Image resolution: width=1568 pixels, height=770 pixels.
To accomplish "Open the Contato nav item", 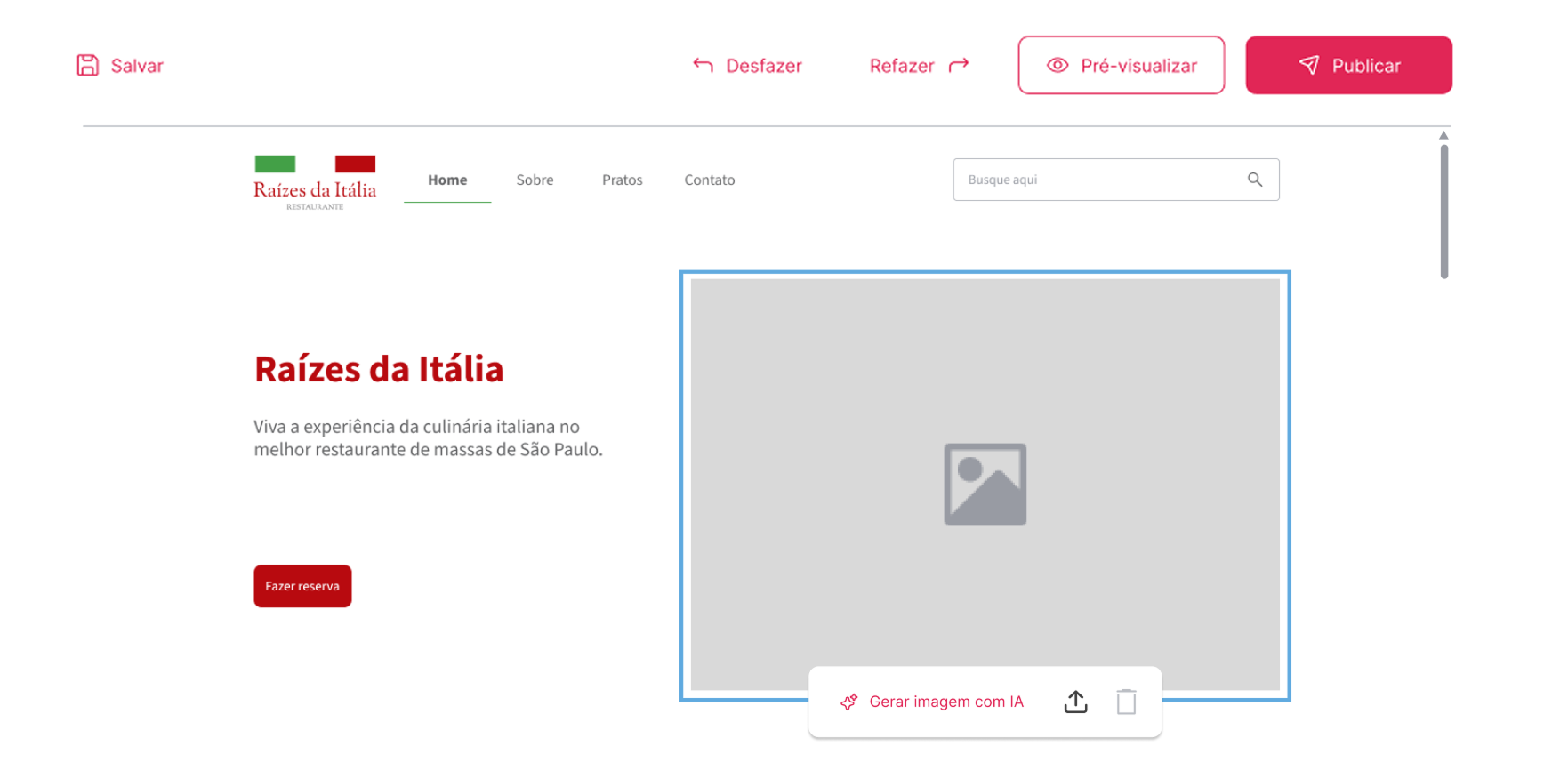I will [x=709, y=180].
